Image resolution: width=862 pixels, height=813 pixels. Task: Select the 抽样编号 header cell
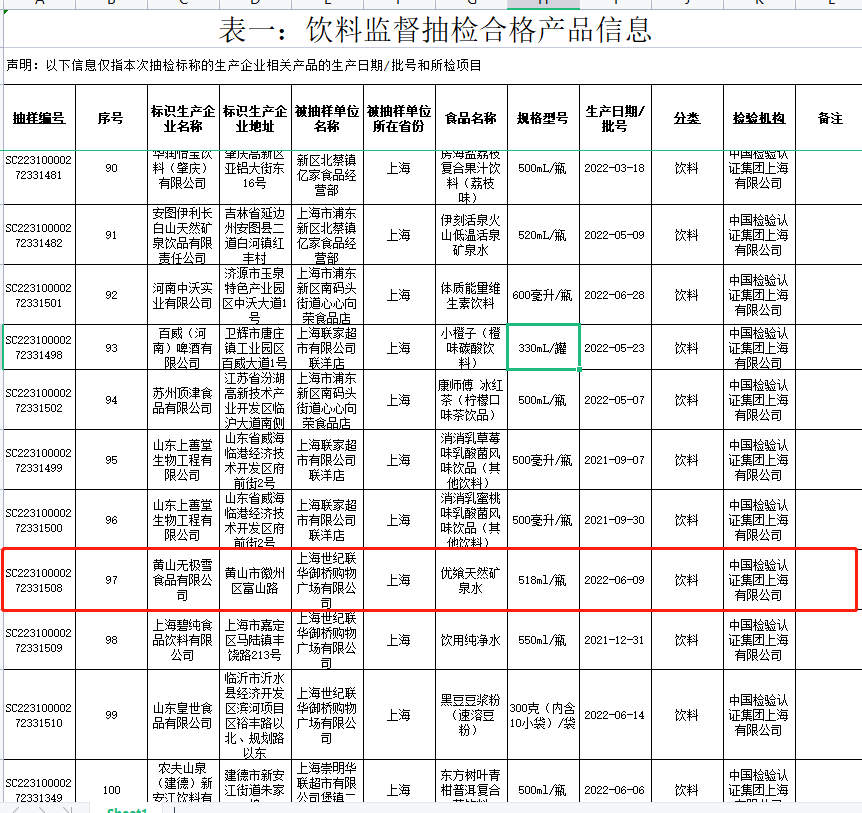click(38, 118)
